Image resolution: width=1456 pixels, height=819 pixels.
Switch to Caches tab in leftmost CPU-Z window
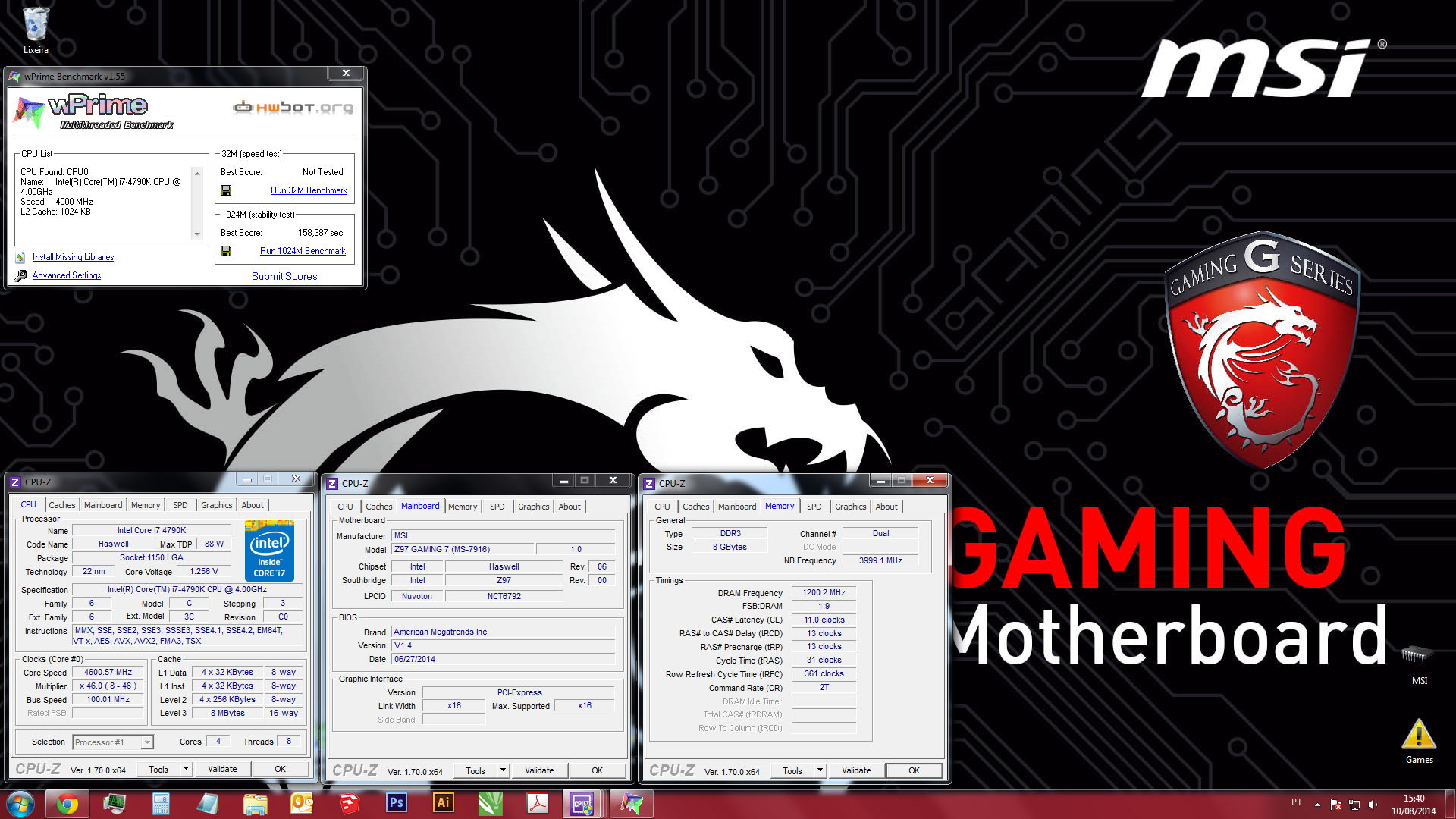pyautogui.click(x=62, y=505)
